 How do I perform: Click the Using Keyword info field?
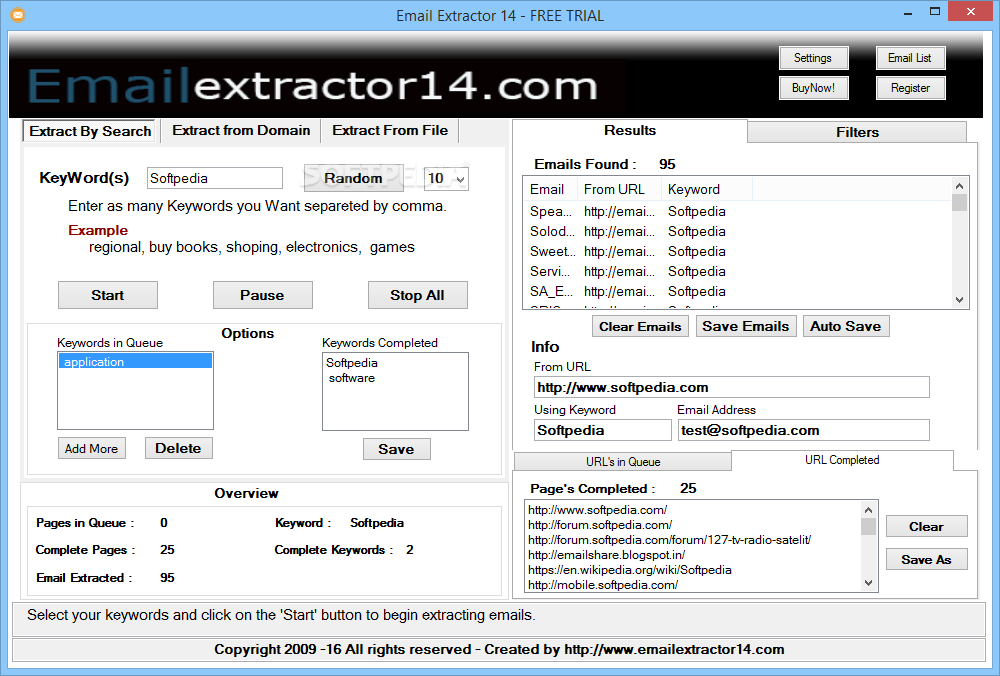click(603, 430)
